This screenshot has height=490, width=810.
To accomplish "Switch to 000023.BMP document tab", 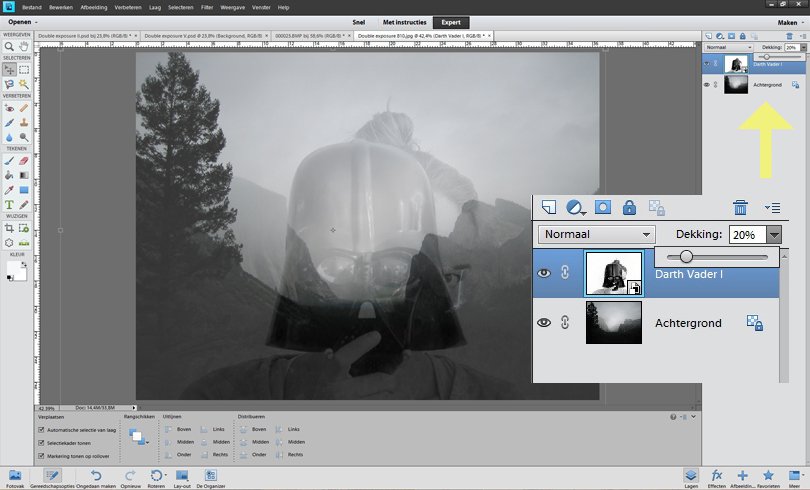I will (x=309, y=36).
